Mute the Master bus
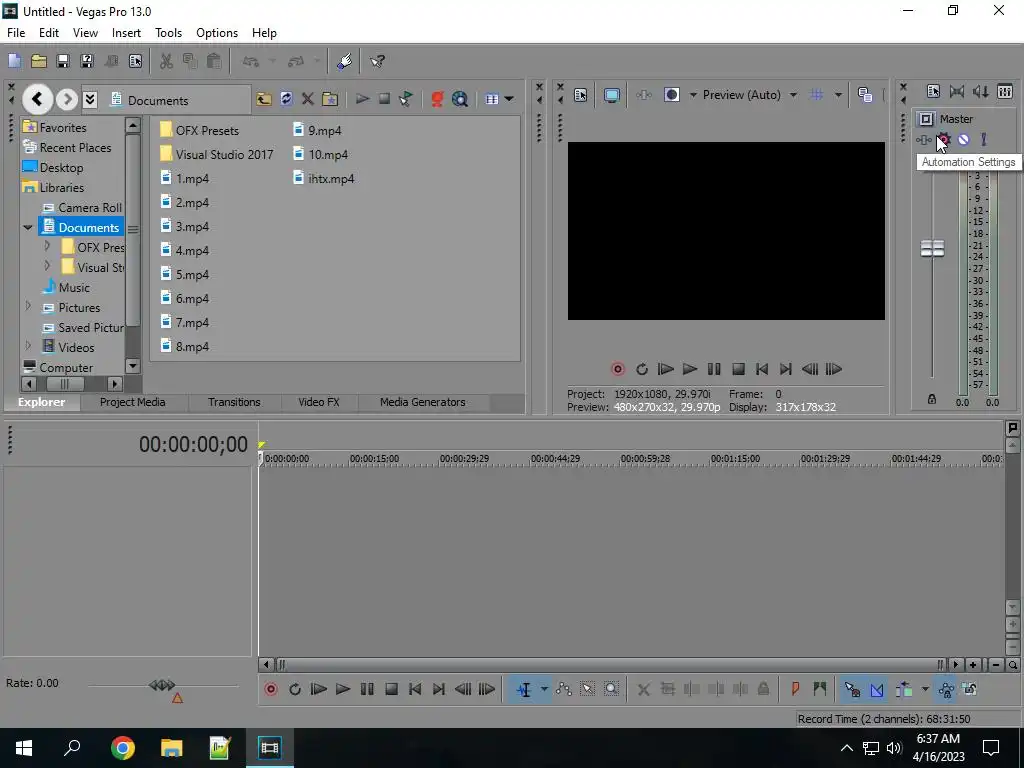 [x=963, y=139]
